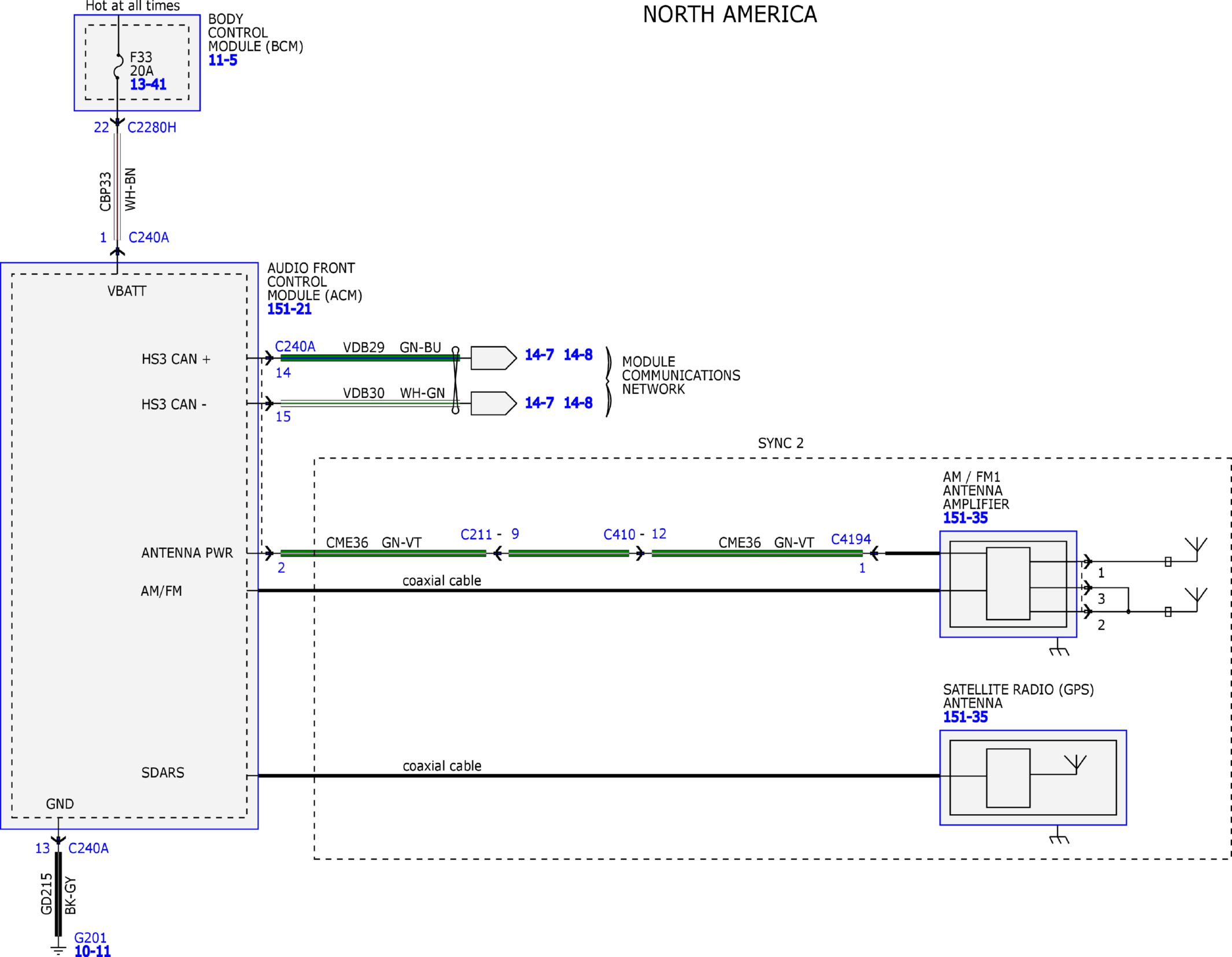Select the HS3 CAN - off-page arrow symbol
Viewport: 1232px width, 957px height.
pyautogui.click(x=493, y=403)
